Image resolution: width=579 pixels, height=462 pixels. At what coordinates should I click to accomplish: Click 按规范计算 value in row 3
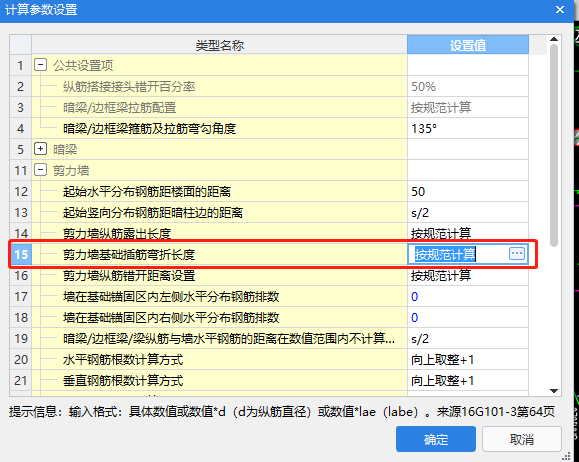468,107
